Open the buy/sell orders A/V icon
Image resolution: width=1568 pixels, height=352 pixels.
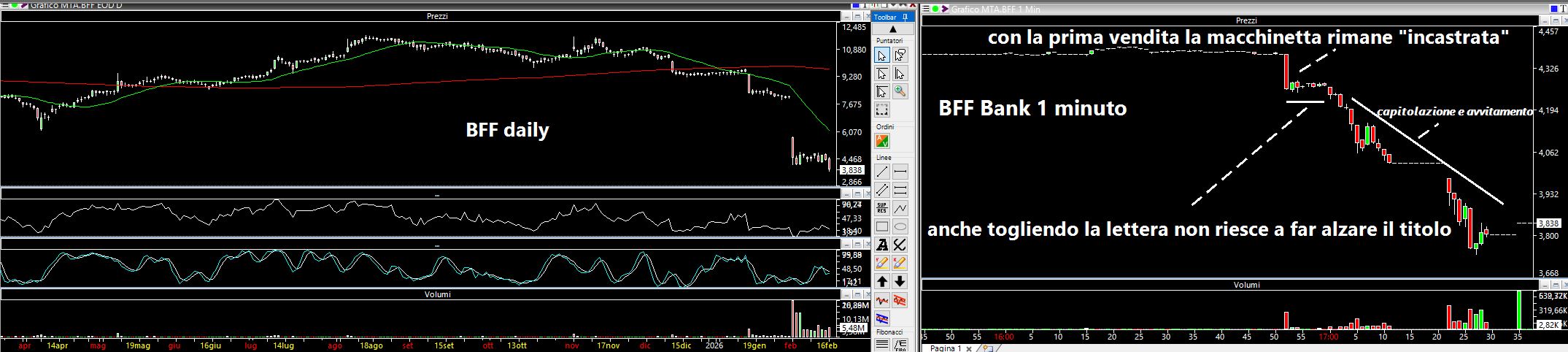tap(882, 141)
